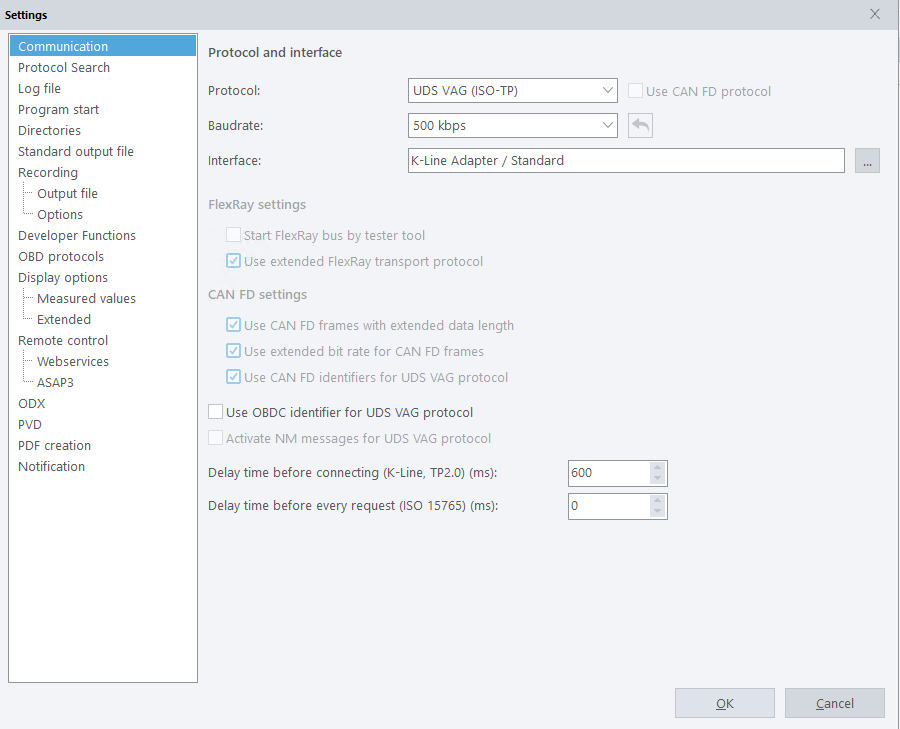Open OBD protocols settings
Image resolution: width=900 pixels, height=729 pixels.
tap(61, 257)
